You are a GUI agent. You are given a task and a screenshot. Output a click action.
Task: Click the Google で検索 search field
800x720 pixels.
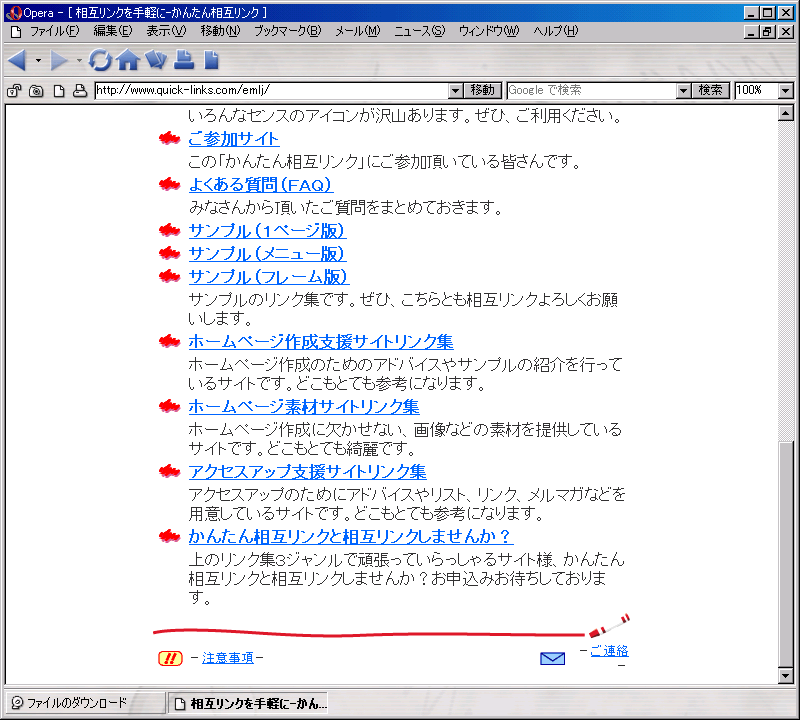592,91
